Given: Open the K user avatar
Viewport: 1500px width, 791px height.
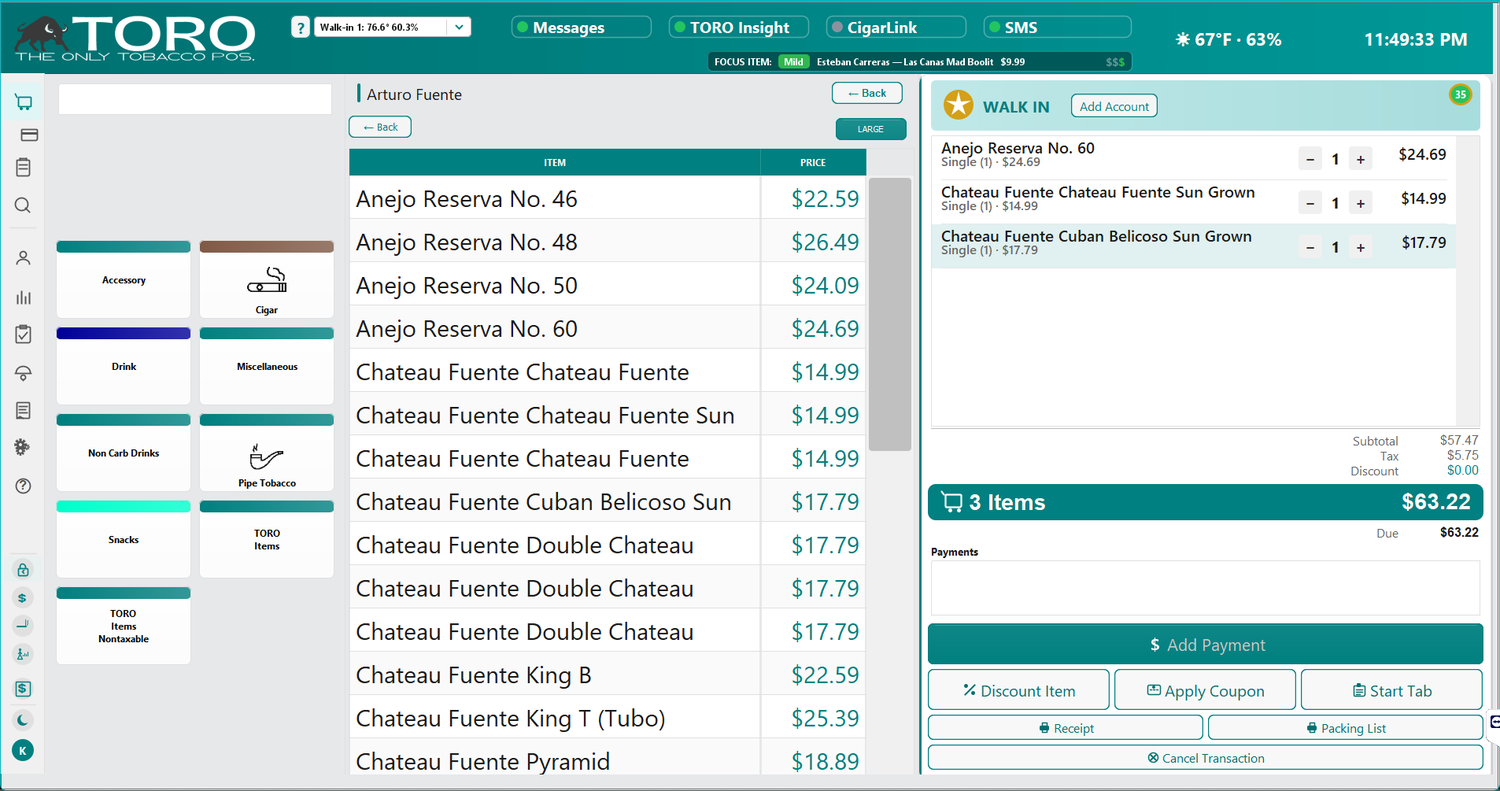Looking at the screenshot, I should point(23,750).
